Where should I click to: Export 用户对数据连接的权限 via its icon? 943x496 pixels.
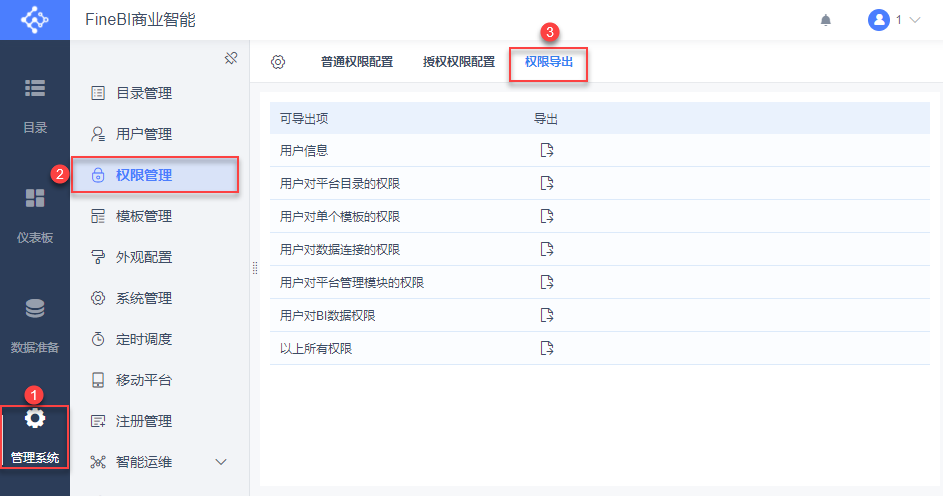547,250
